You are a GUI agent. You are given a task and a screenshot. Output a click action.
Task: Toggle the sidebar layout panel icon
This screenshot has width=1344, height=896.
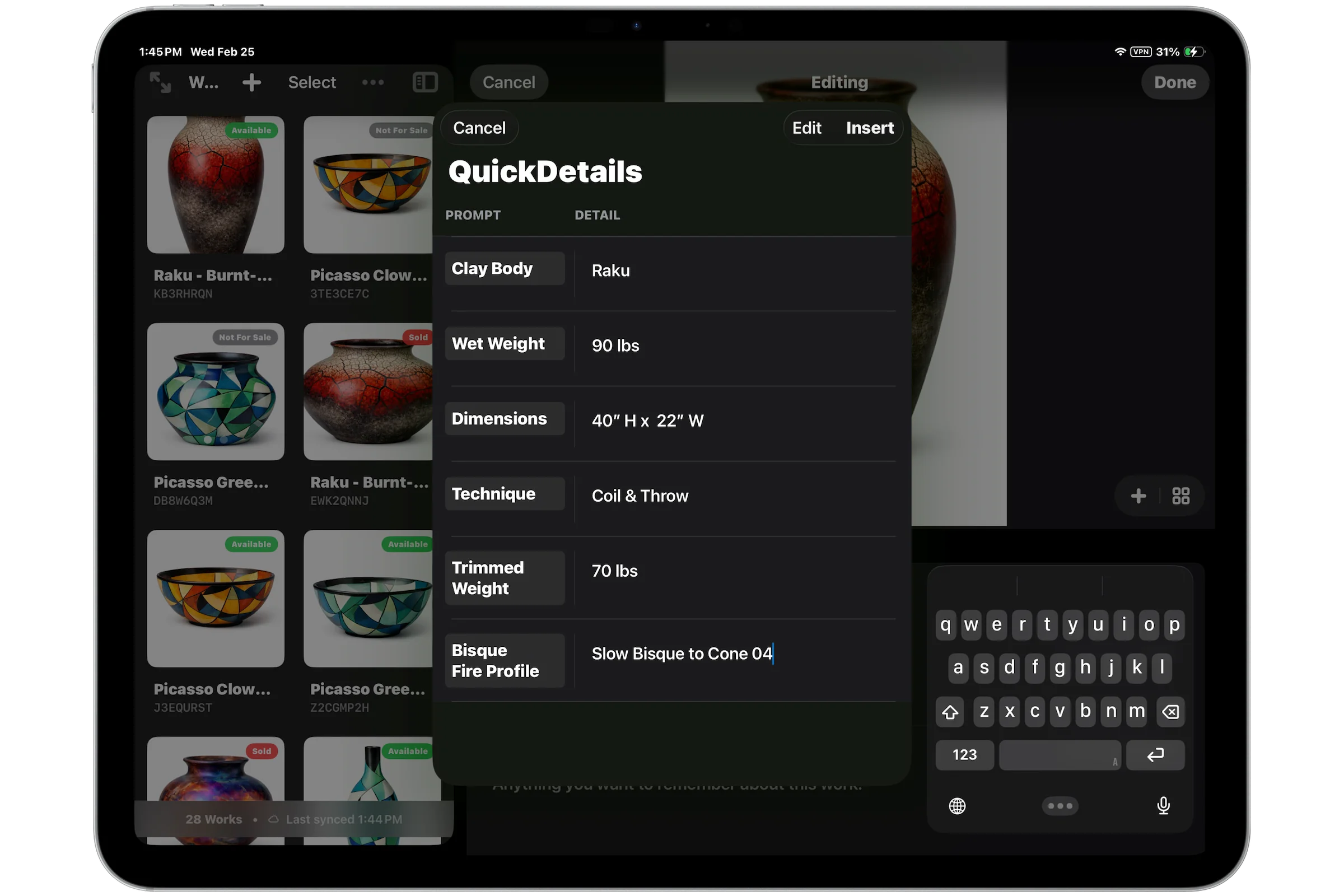(425, 82)
